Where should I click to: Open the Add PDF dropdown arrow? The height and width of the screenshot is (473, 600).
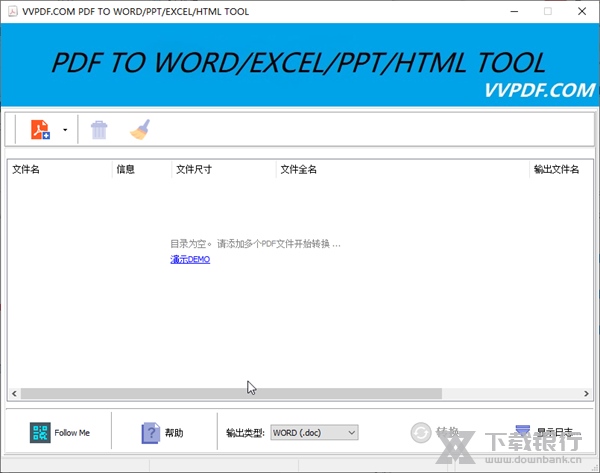65,130
